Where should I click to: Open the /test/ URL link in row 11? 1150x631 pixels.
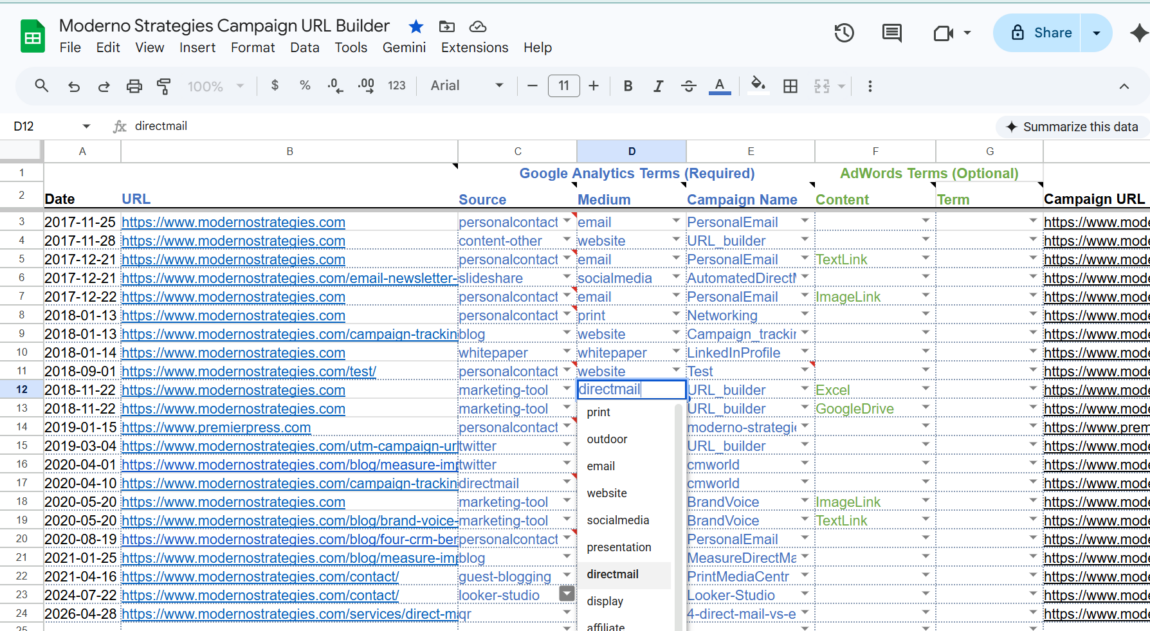pyautogui.click(x=249, y=371)
